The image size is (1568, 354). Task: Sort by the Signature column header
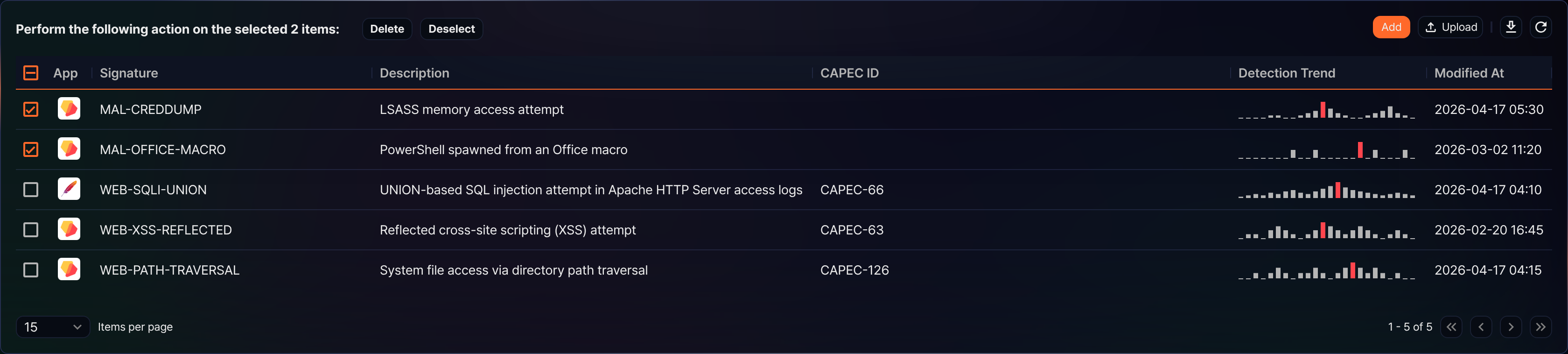click(x=128, y=73)
